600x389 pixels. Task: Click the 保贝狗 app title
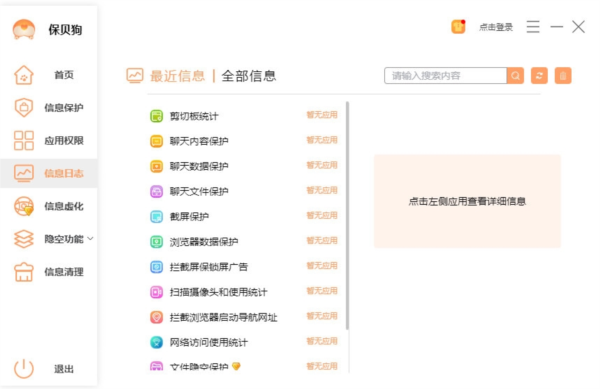pyautogui.click(x=65, y=29)
